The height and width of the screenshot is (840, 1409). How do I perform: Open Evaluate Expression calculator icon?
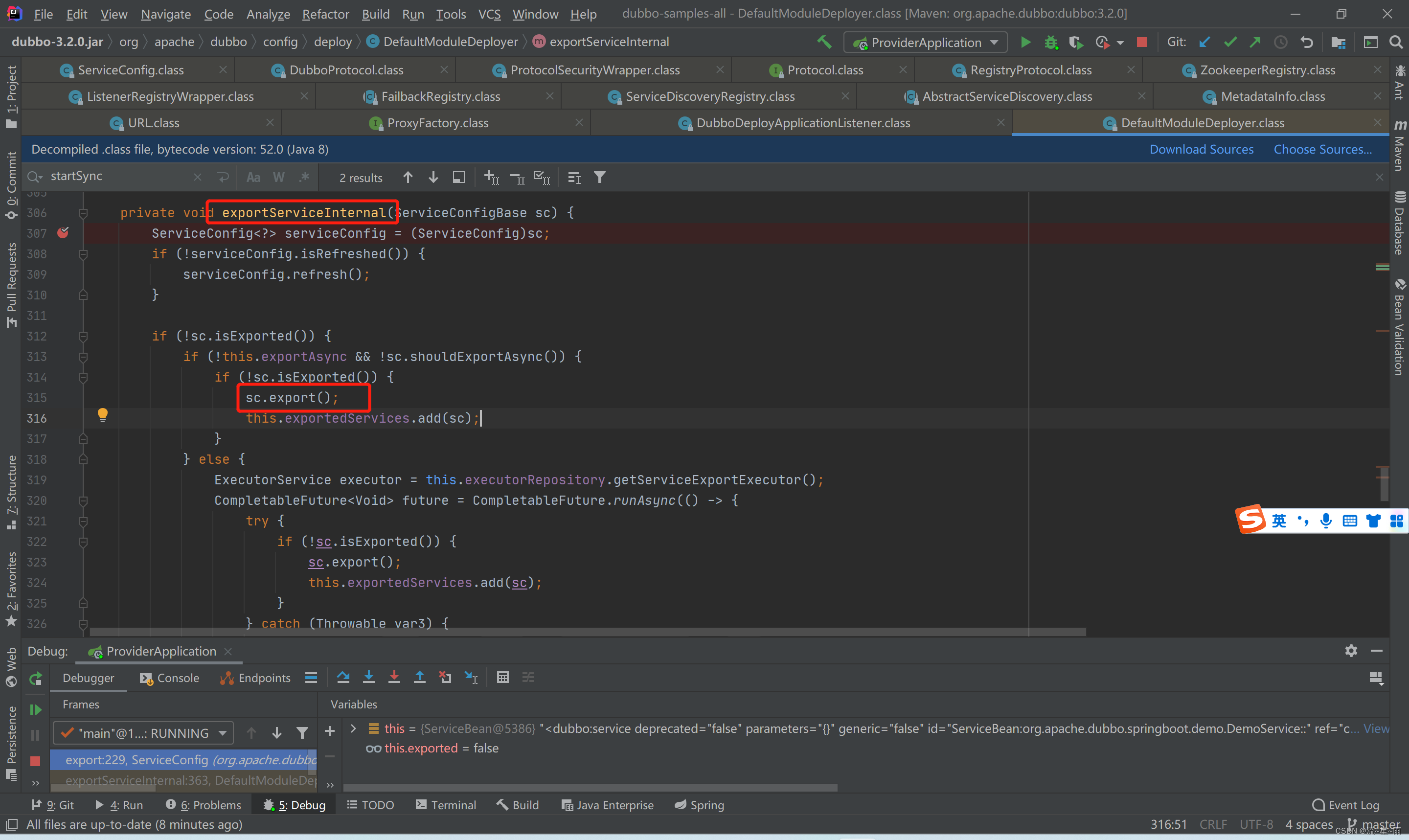point(502,677)
